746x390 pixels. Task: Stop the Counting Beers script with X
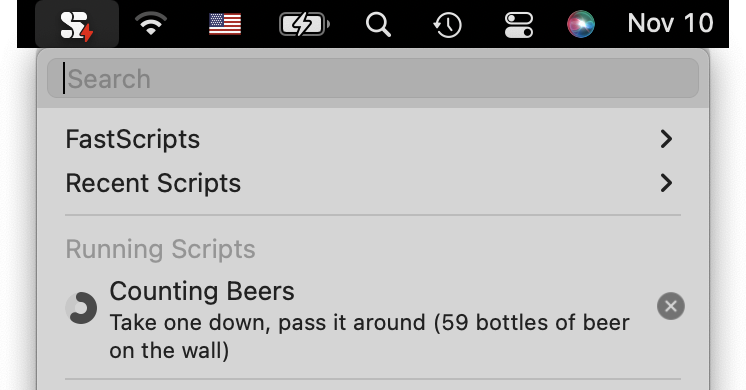pyautogui.click(x=671, y=306)
